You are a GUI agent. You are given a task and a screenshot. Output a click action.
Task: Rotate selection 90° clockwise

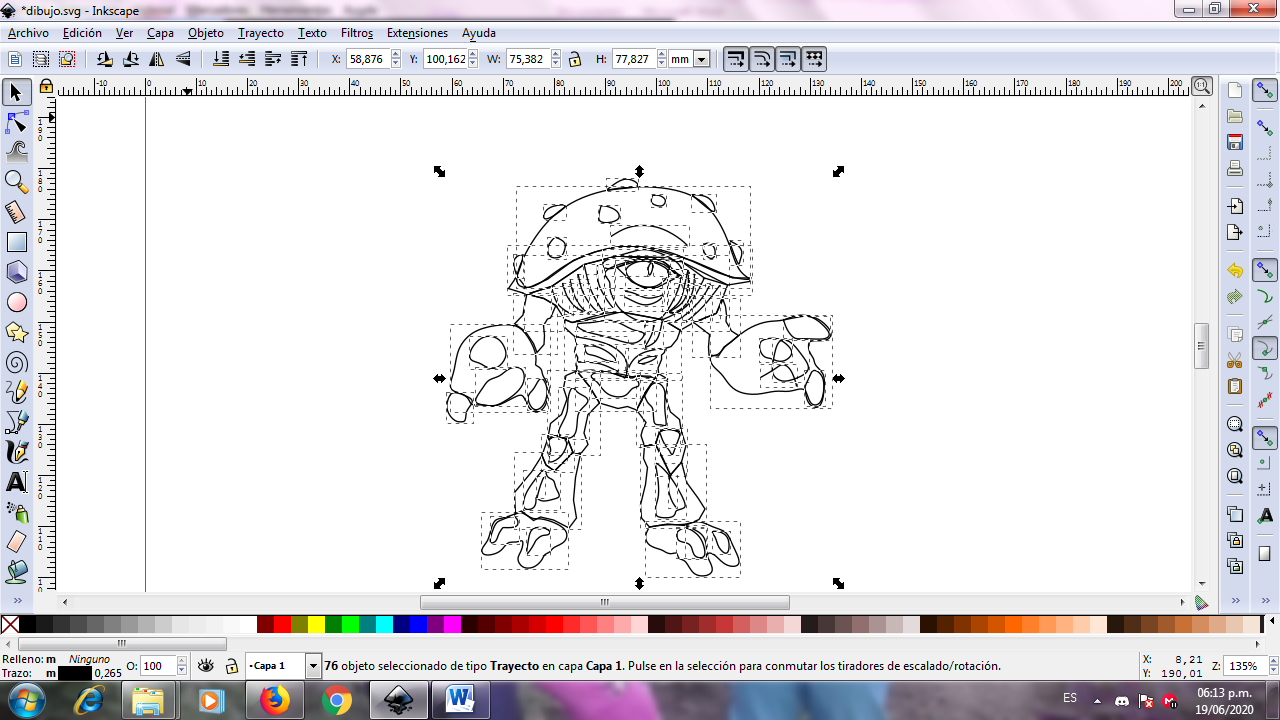point(130,59)
